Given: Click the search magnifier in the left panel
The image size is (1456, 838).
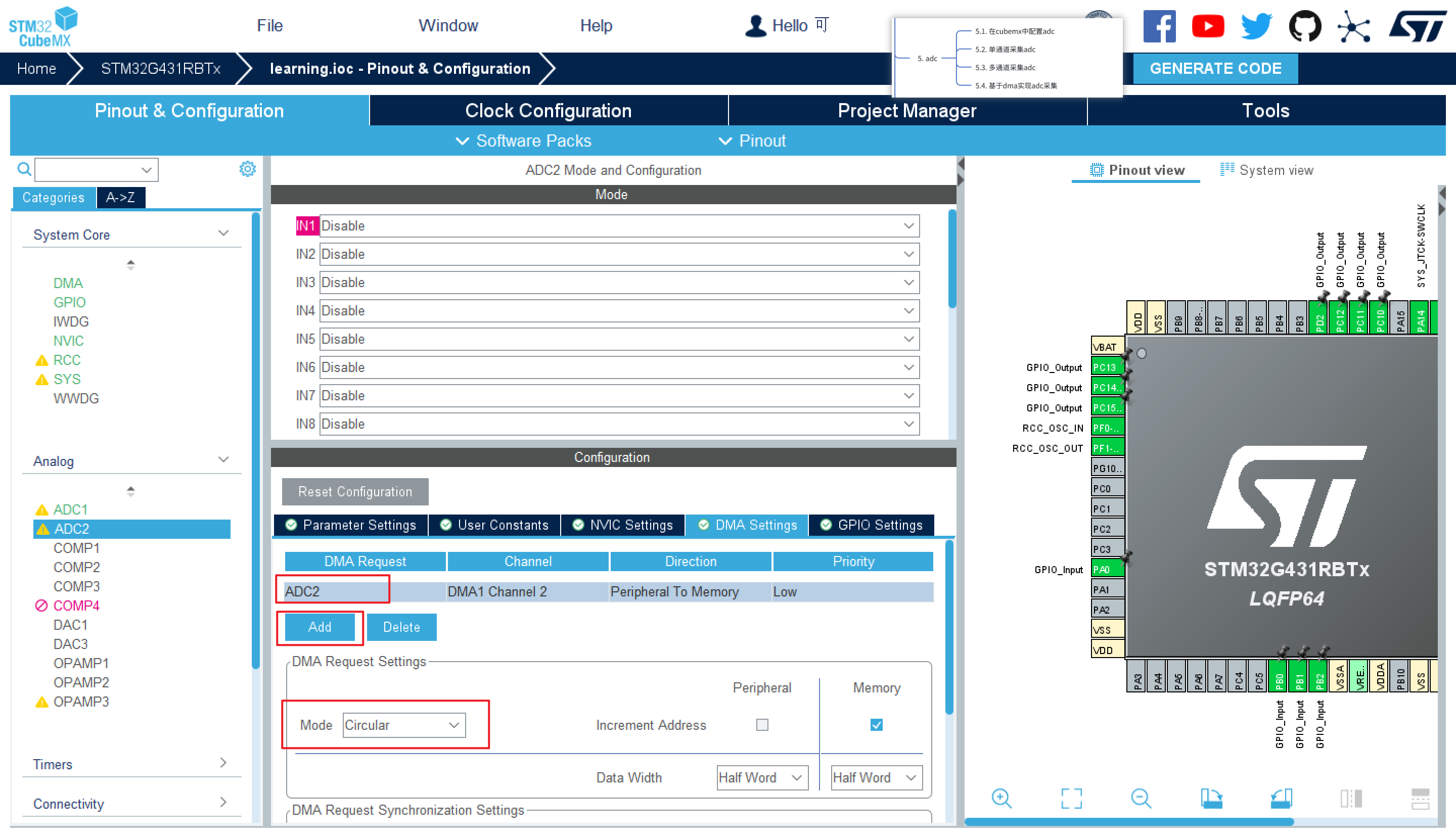Looking at the screenshot, I should click(24, 169).
